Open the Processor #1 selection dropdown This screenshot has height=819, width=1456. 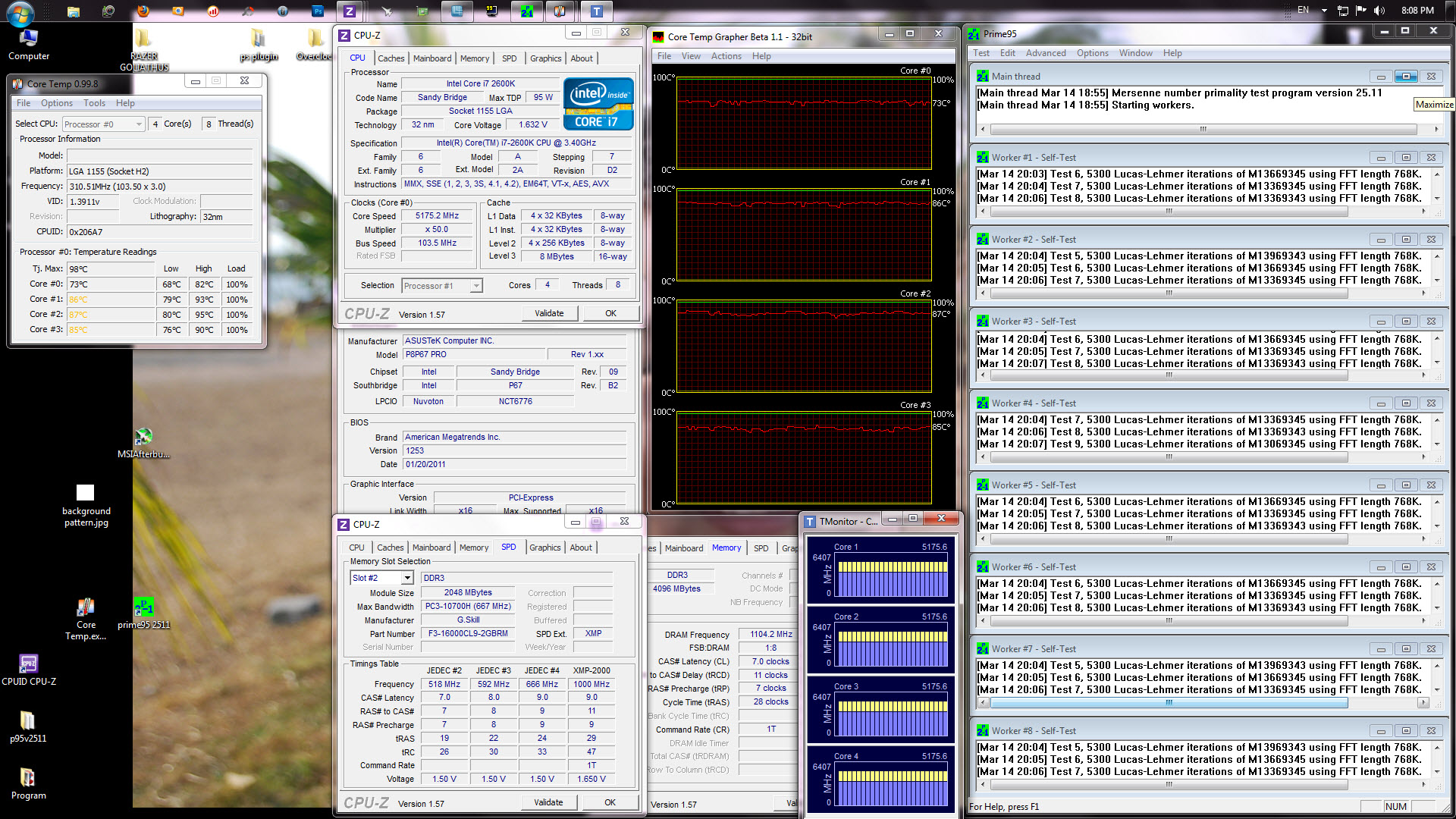tap(476, 286)
